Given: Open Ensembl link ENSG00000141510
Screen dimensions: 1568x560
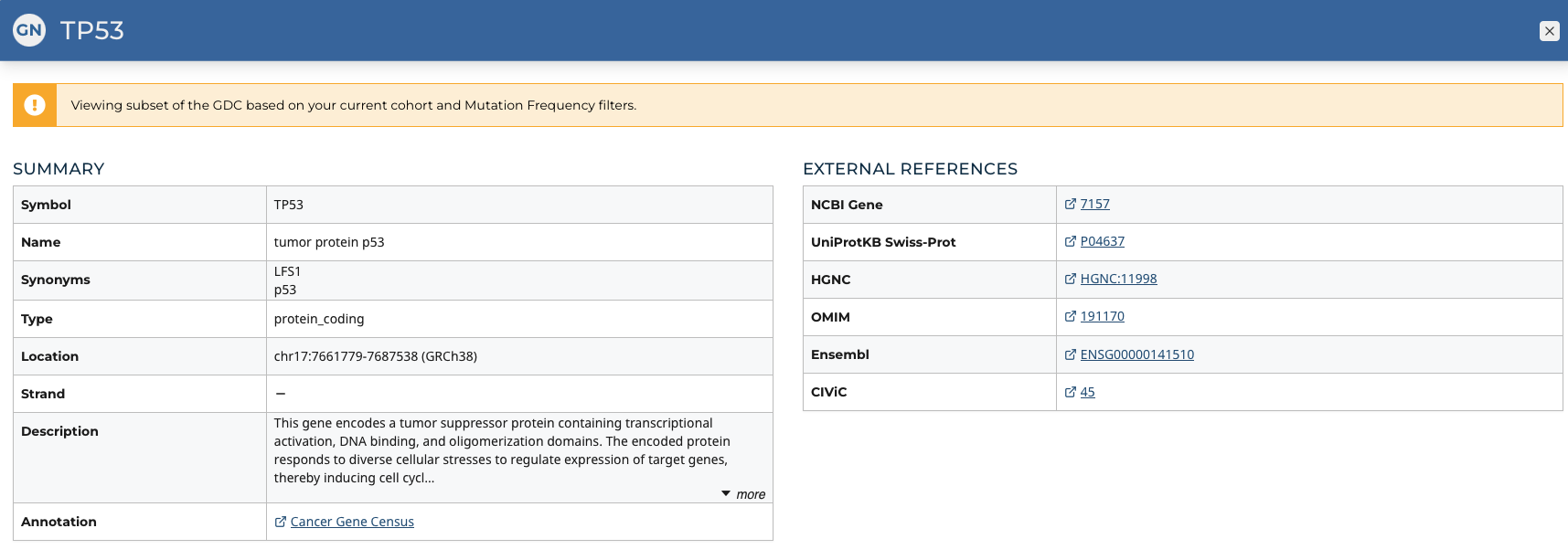Looking at the screenshot, I should tap(1136, 354).
